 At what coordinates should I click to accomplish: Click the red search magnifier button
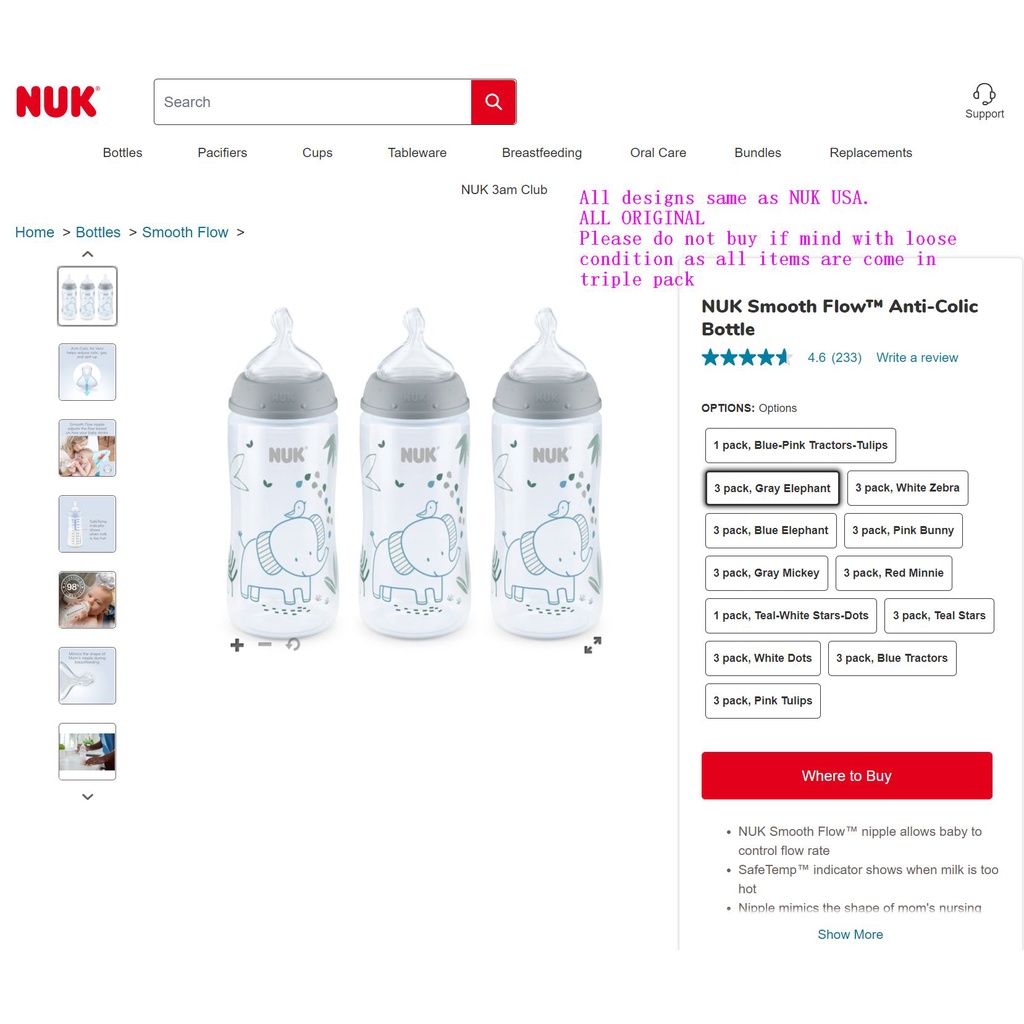[x=493, y=102]
